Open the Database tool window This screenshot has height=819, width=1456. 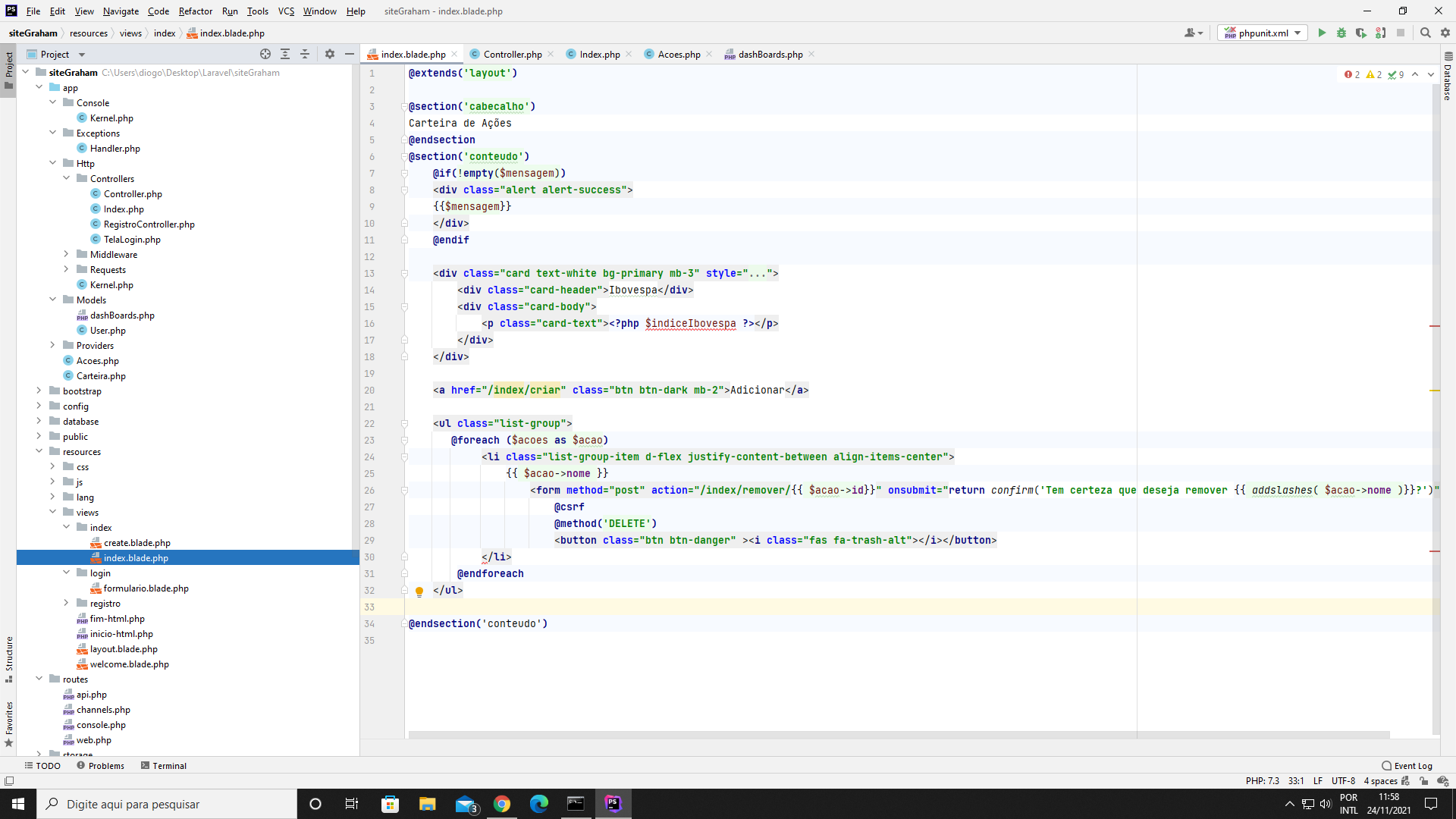click(1448, 76)
